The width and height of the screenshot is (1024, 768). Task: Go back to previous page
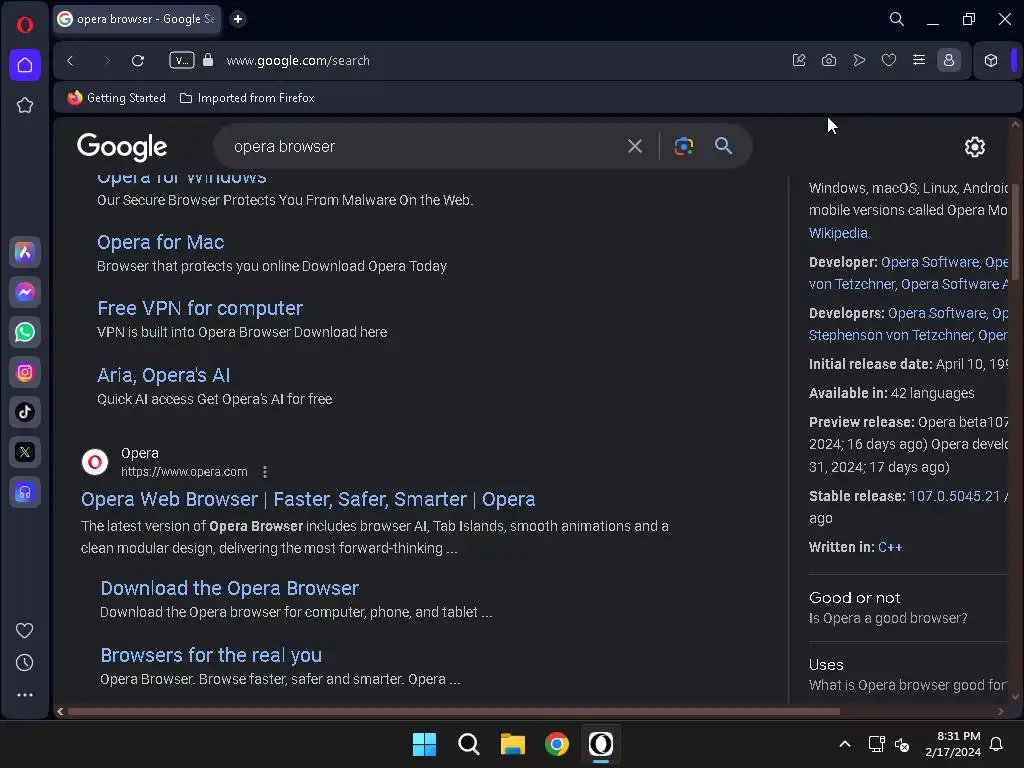pyautogui.click(x=70, y=61)
